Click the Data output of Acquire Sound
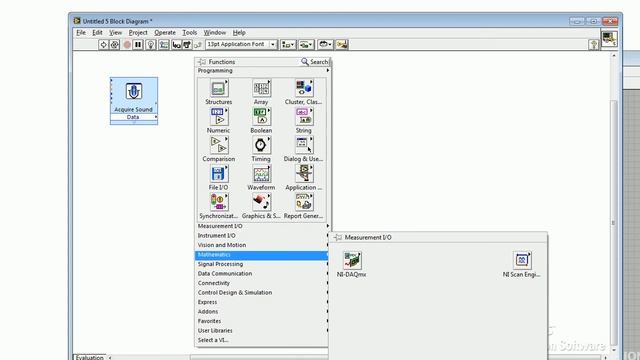 click(x=133, y=117)
